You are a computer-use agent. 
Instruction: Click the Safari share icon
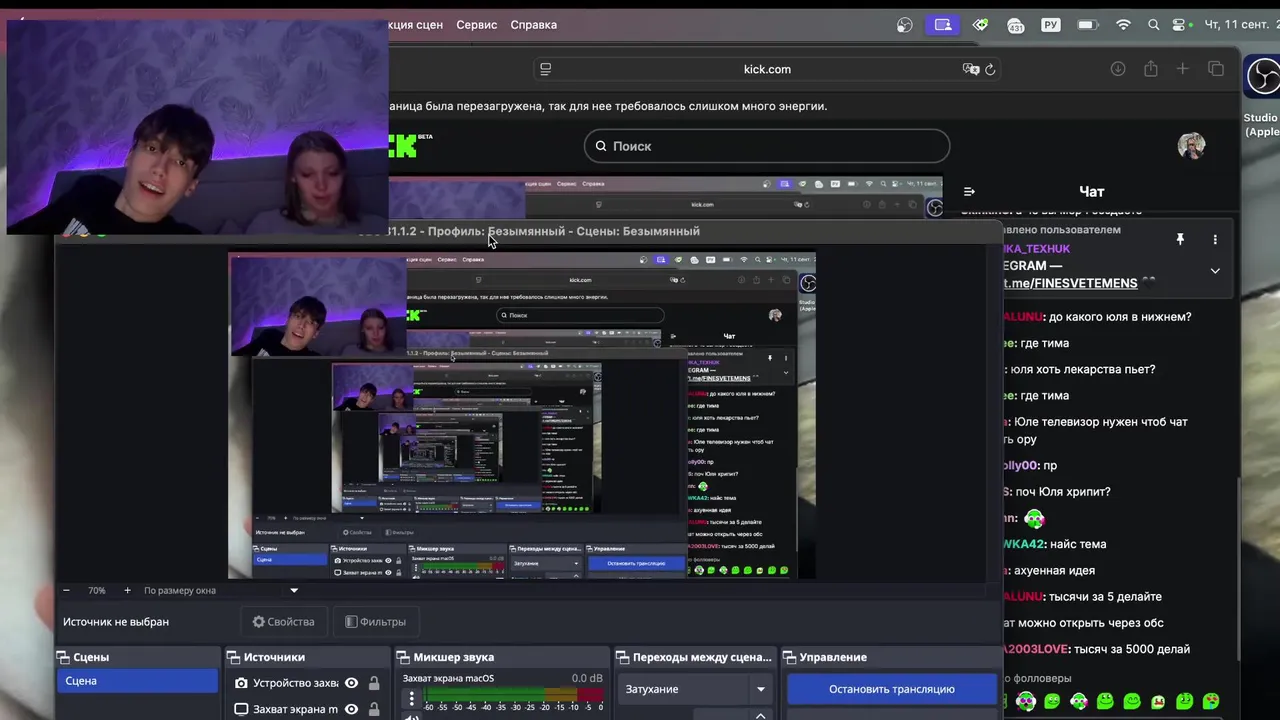pyautogui.click(x=1151, y=69)
